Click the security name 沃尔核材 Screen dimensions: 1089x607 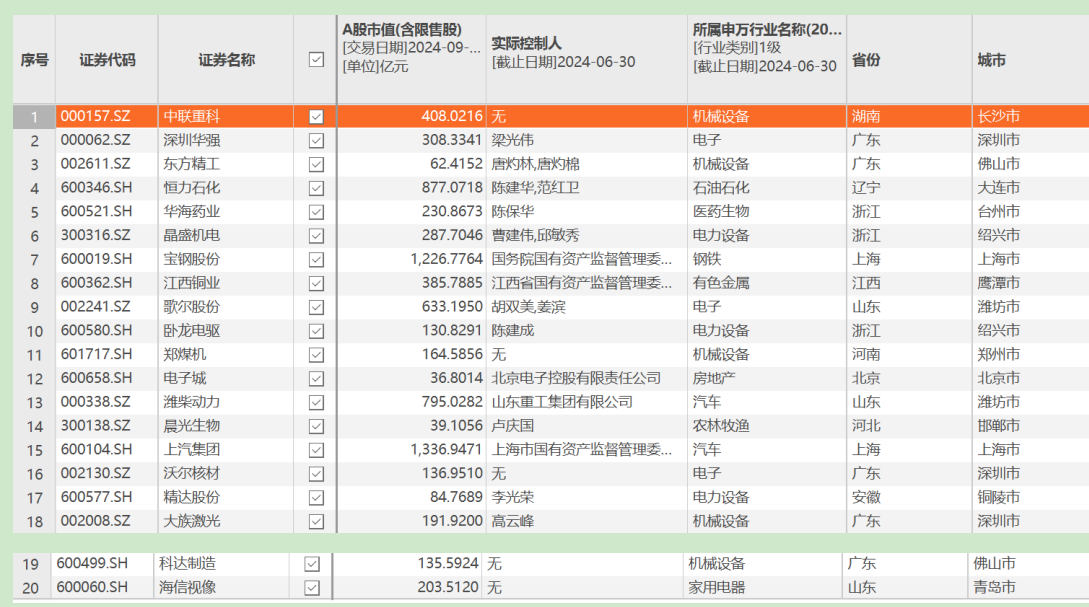192,473
